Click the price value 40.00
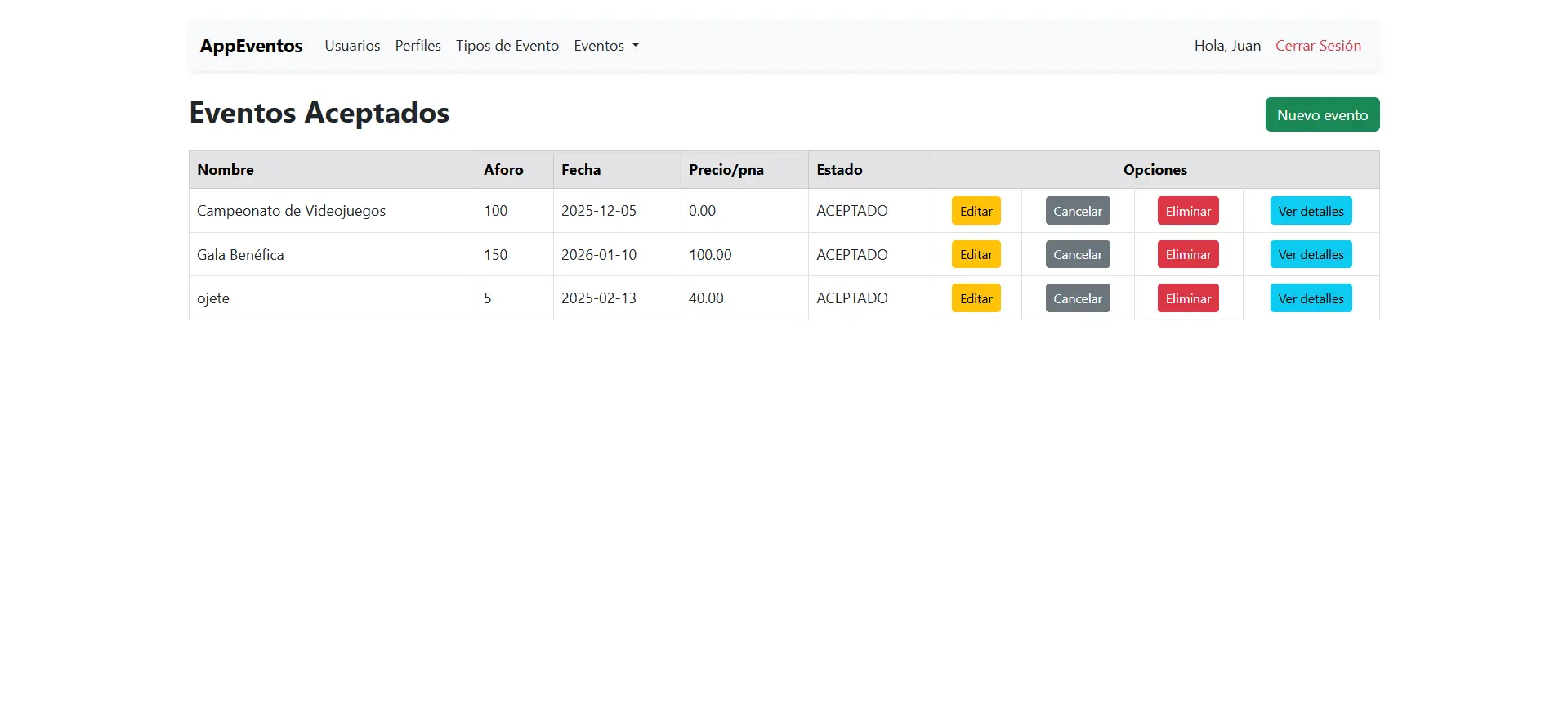Screen dimensions: 1568x707 [706, 298]
